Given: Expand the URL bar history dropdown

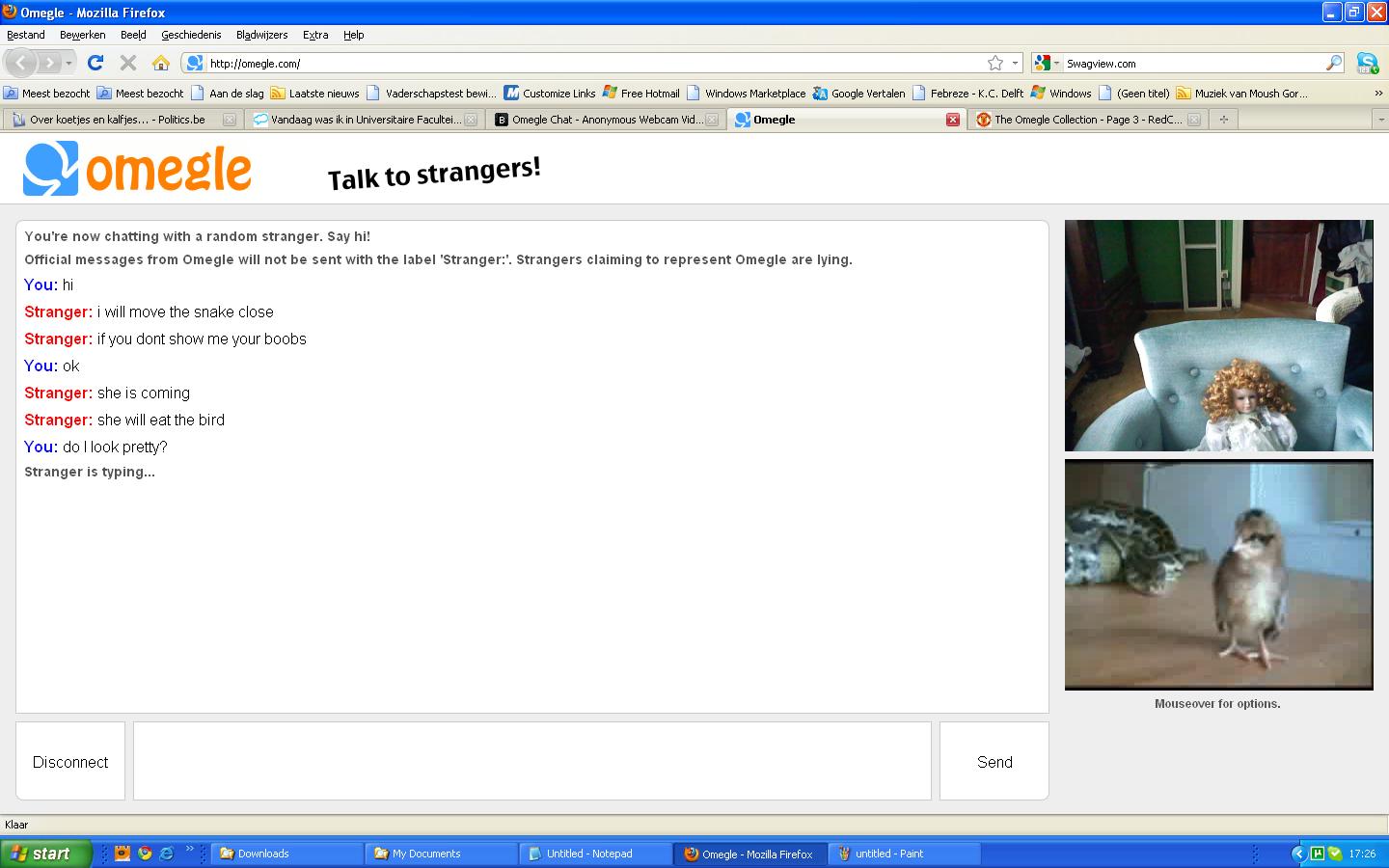Looking at the screenshot, I should pos(1015,63).
